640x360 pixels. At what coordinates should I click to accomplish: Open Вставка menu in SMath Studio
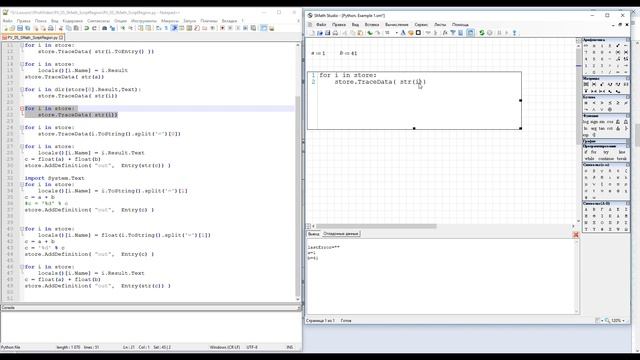(372, 24)
